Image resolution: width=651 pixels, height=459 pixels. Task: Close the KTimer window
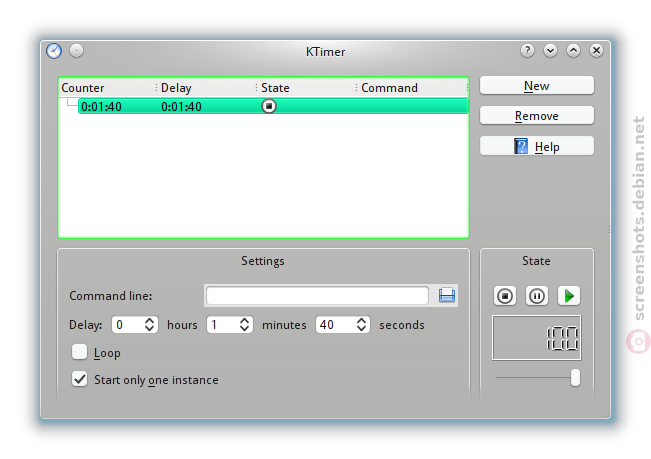coord(596,51)
